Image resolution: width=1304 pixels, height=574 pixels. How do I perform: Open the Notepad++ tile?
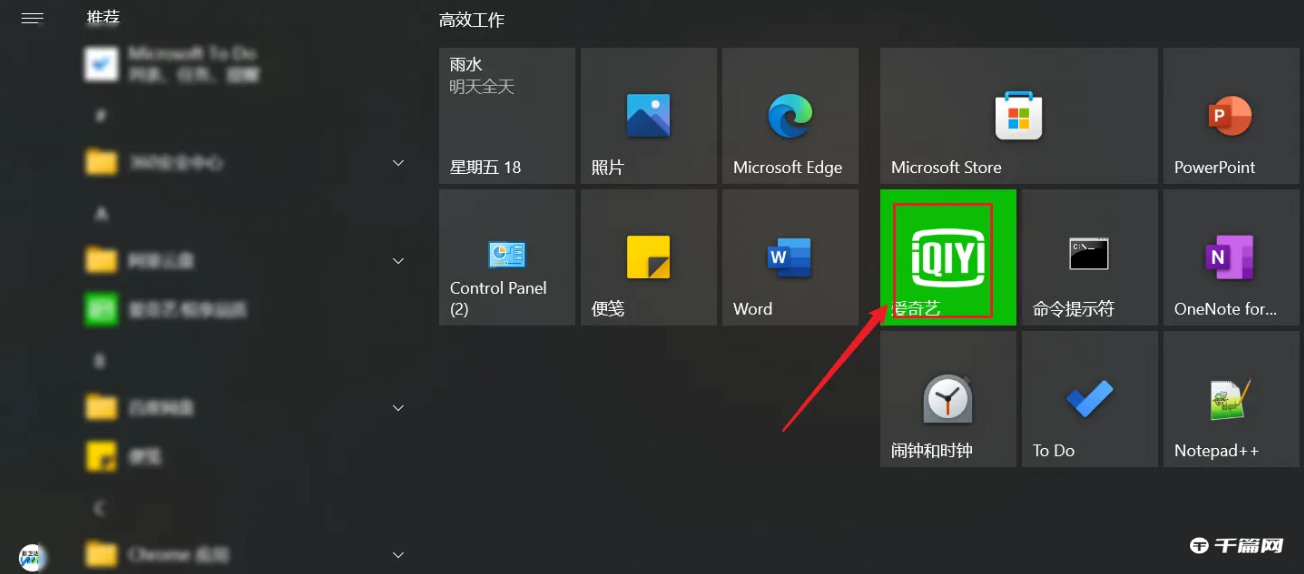pos(1230,400)
